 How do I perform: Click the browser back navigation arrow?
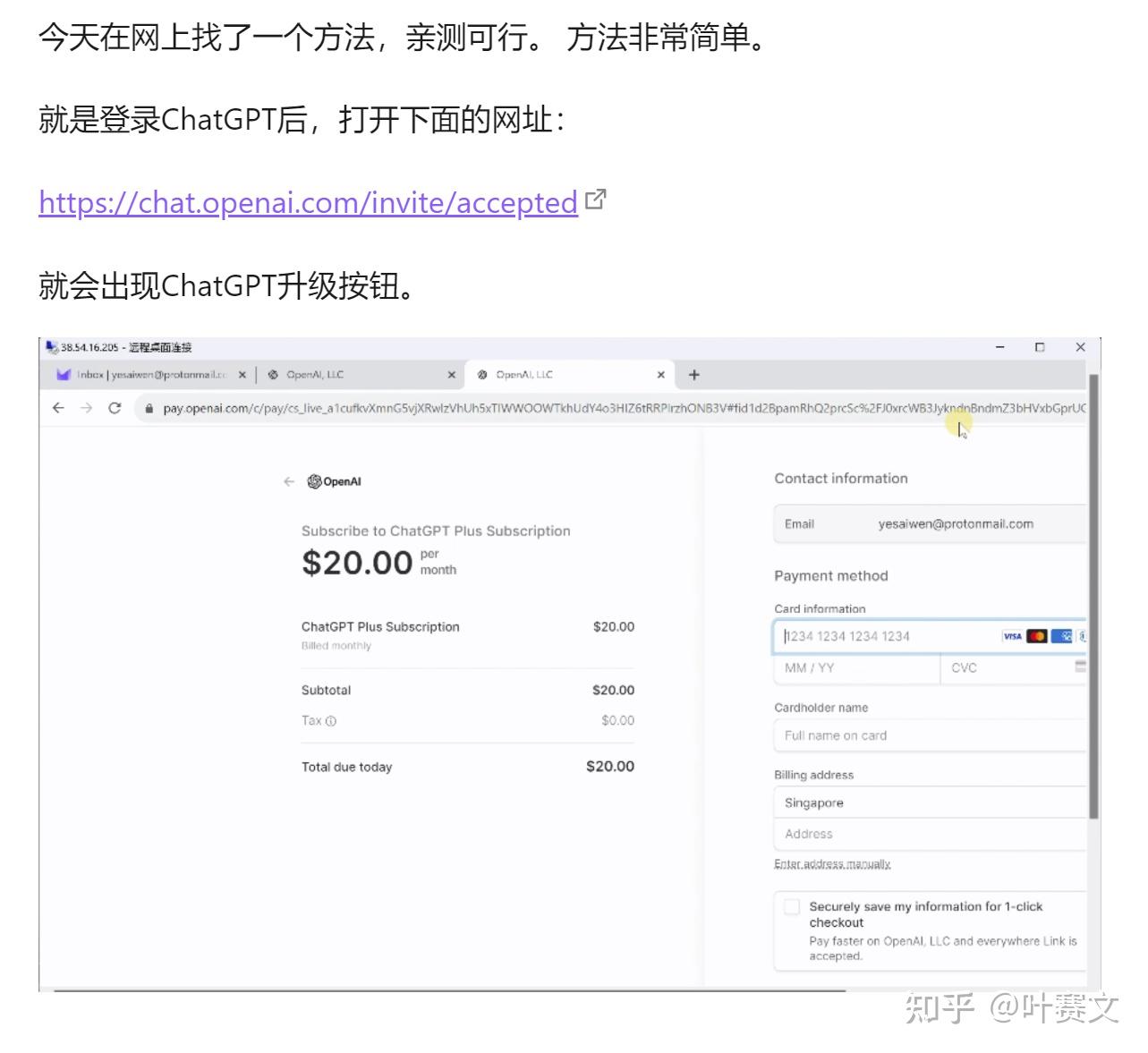pyautogui.click(x=58, y=407)
